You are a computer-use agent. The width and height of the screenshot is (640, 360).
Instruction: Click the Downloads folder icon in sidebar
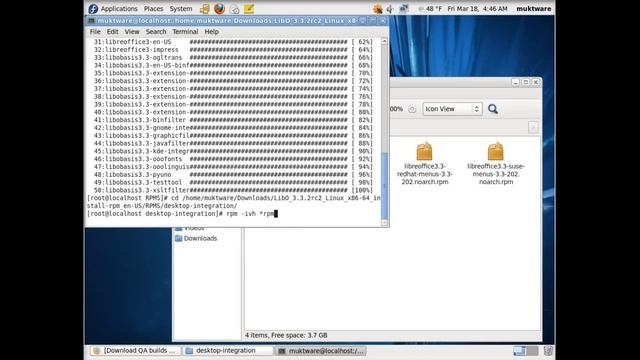178,238
